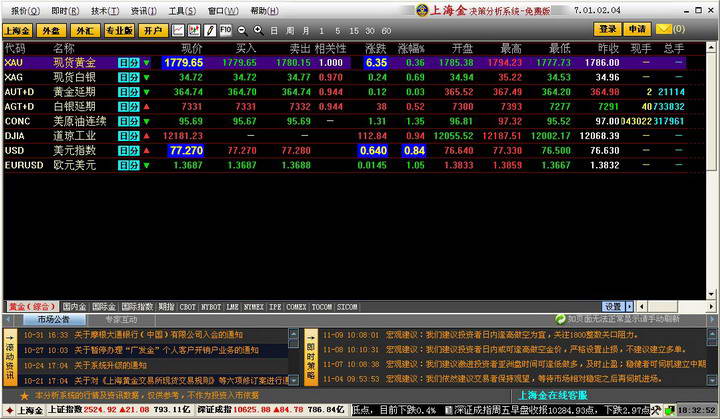This screenshot has width=720, height=419.
Task: Click the left arrow beside 市场公告 tab
Action: point(7,319)
